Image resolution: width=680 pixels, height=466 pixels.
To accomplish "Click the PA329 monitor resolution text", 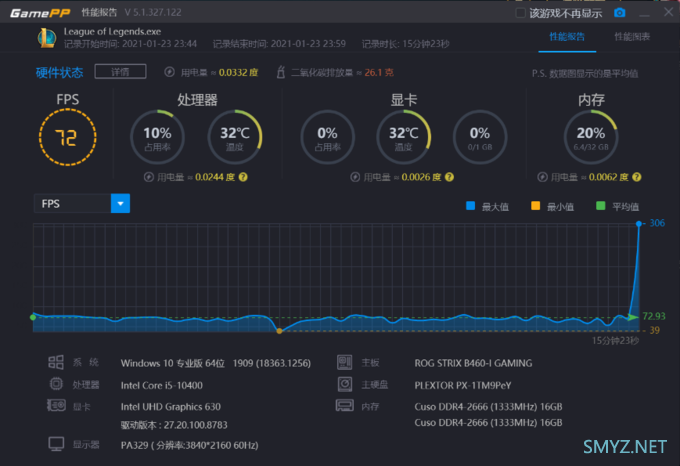I will click(190, 445).
